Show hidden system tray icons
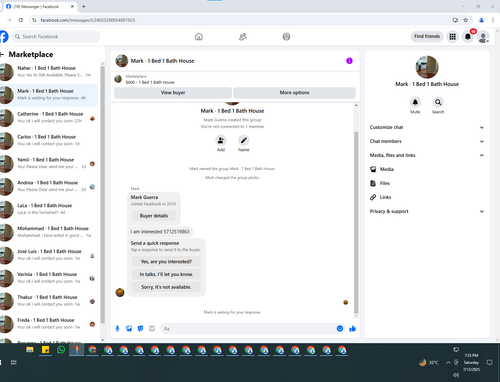Image resolution: width=500 pixels, height=382 pixels. 448,363
